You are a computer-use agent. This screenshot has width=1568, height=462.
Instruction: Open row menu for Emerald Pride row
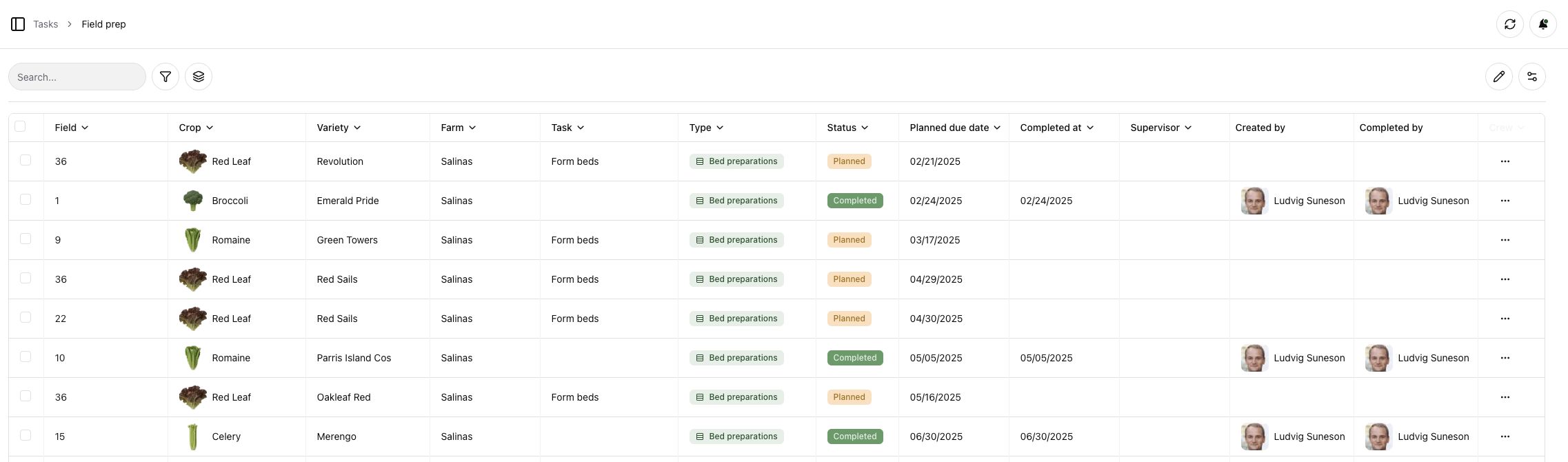(x=1505, y=201)
